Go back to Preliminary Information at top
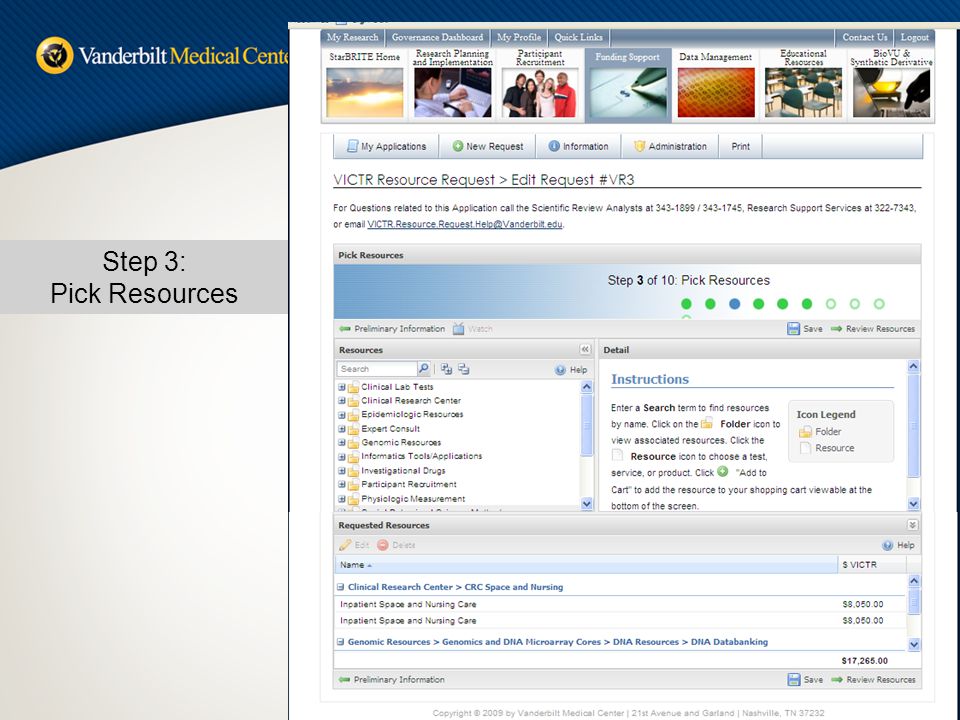 pos(392,329)
